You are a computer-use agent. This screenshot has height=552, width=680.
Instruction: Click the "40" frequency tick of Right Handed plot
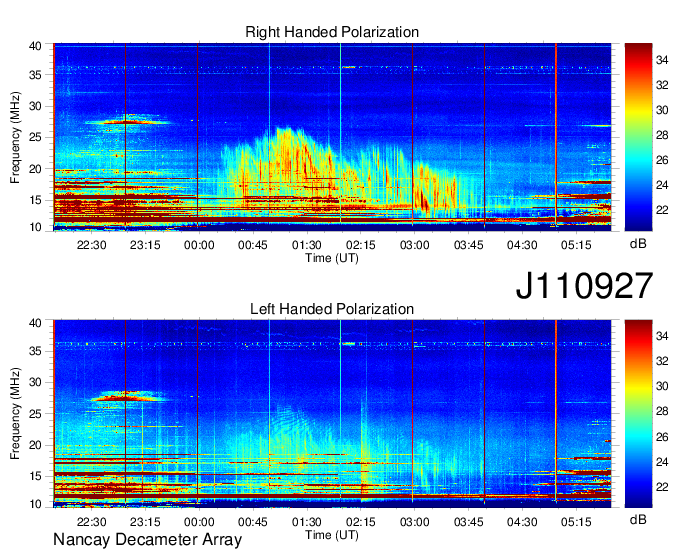35,46
